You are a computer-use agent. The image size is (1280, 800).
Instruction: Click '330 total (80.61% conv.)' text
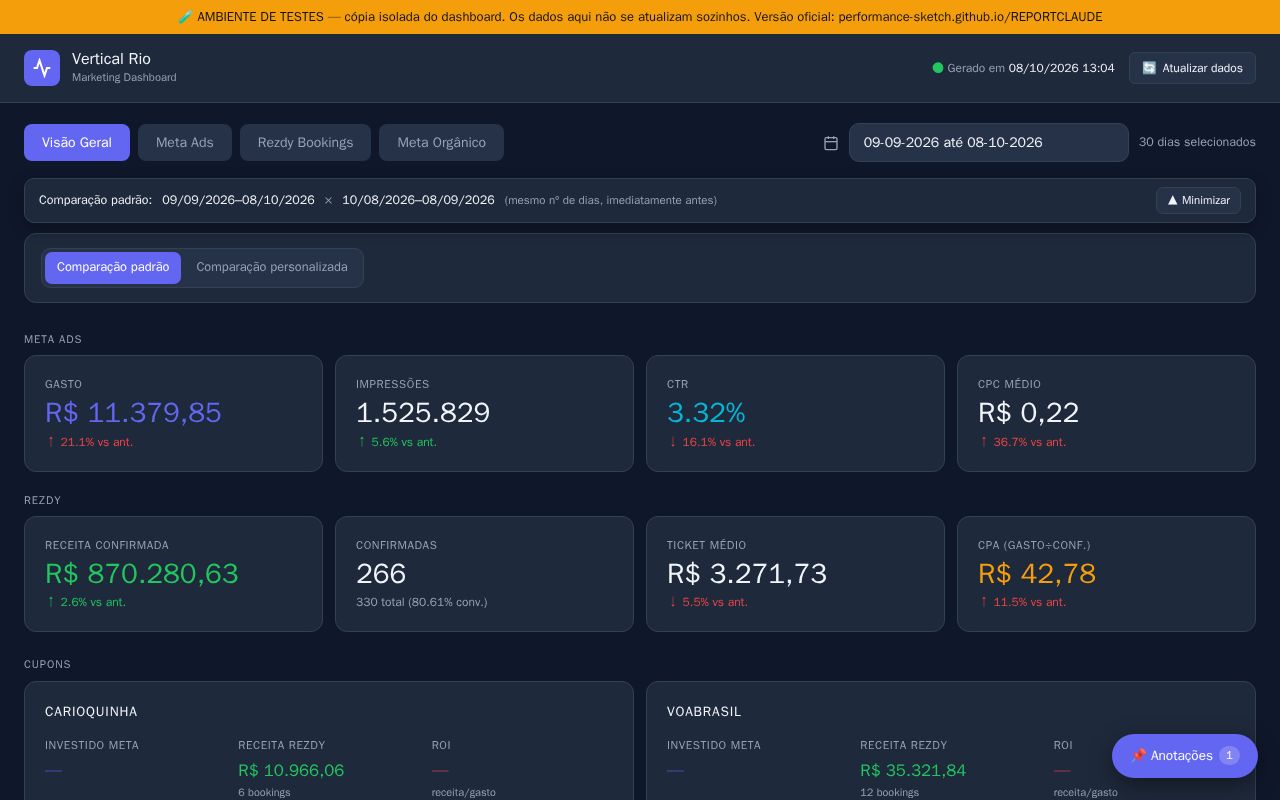click(422, 602)
